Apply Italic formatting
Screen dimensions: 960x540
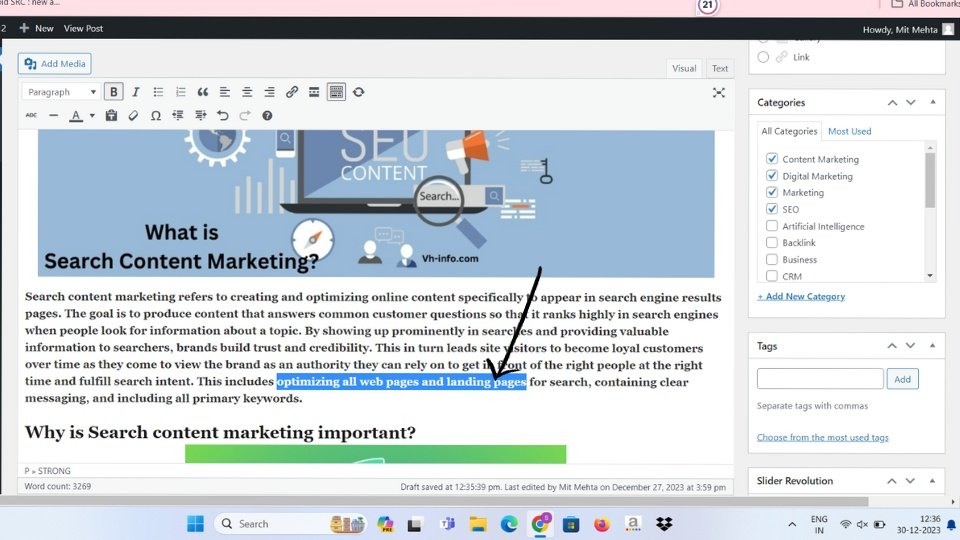click(135, 92)
